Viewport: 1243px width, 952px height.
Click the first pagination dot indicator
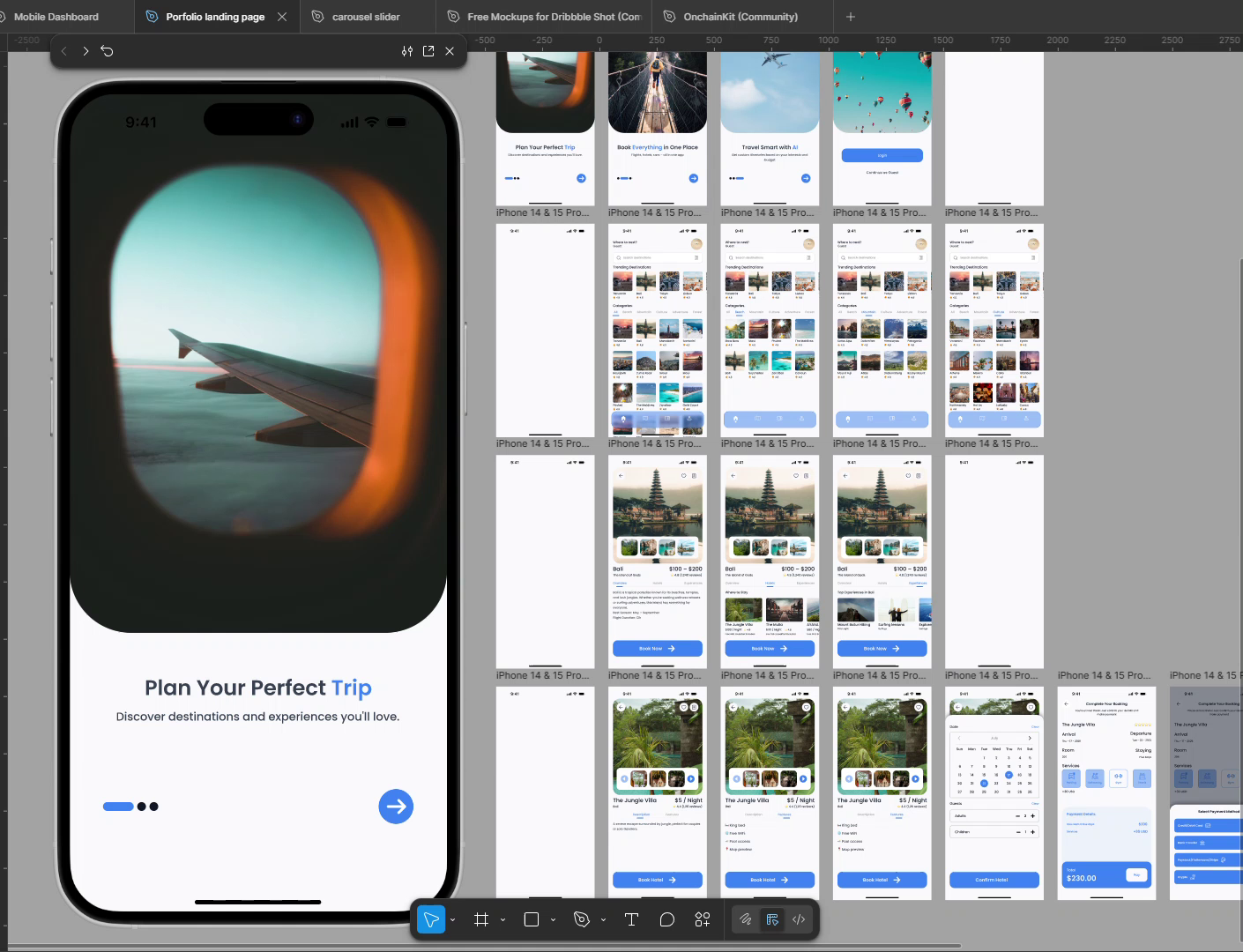click(x=118, y=807)
